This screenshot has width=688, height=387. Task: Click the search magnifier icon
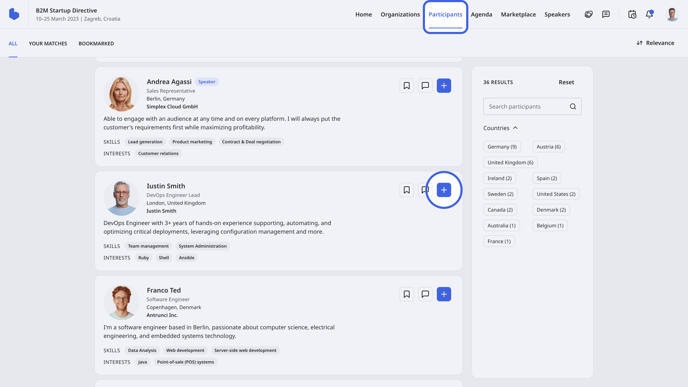coord(573,107)
